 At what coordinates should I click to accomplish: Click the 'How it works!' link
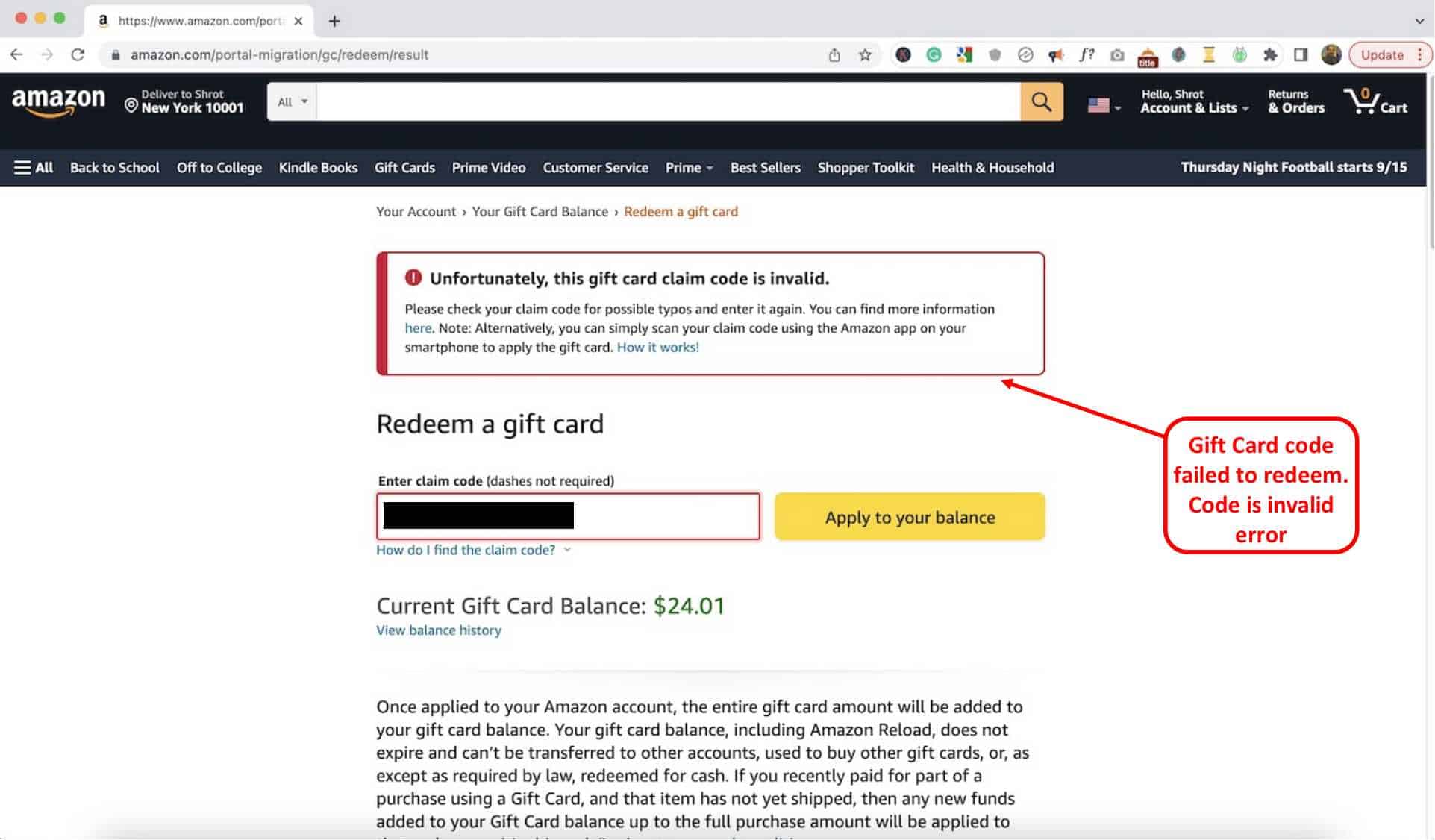657,347
